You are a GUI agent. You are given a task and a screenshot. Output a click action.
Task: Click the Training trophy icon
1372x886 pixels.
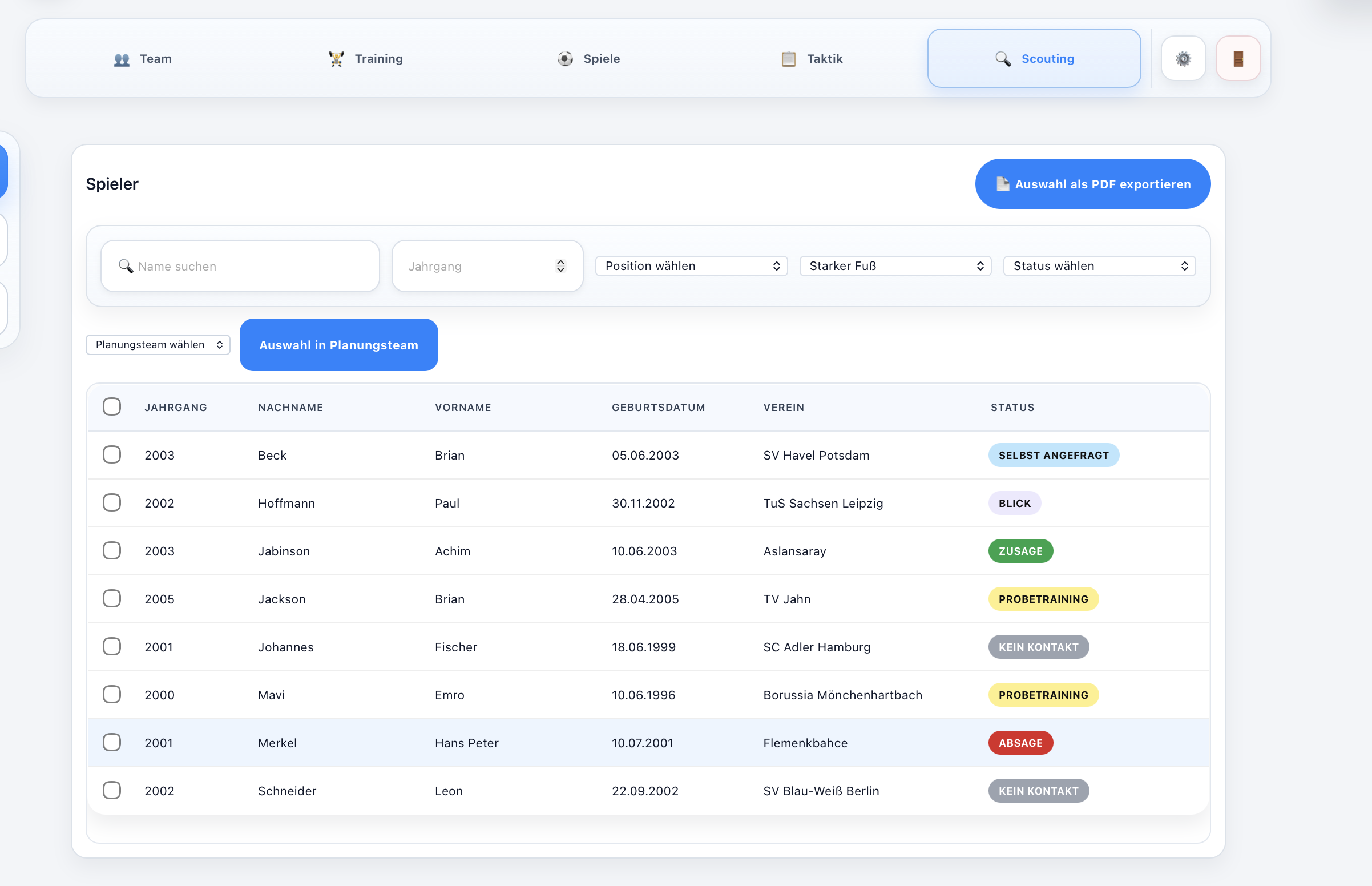point(336,59)
